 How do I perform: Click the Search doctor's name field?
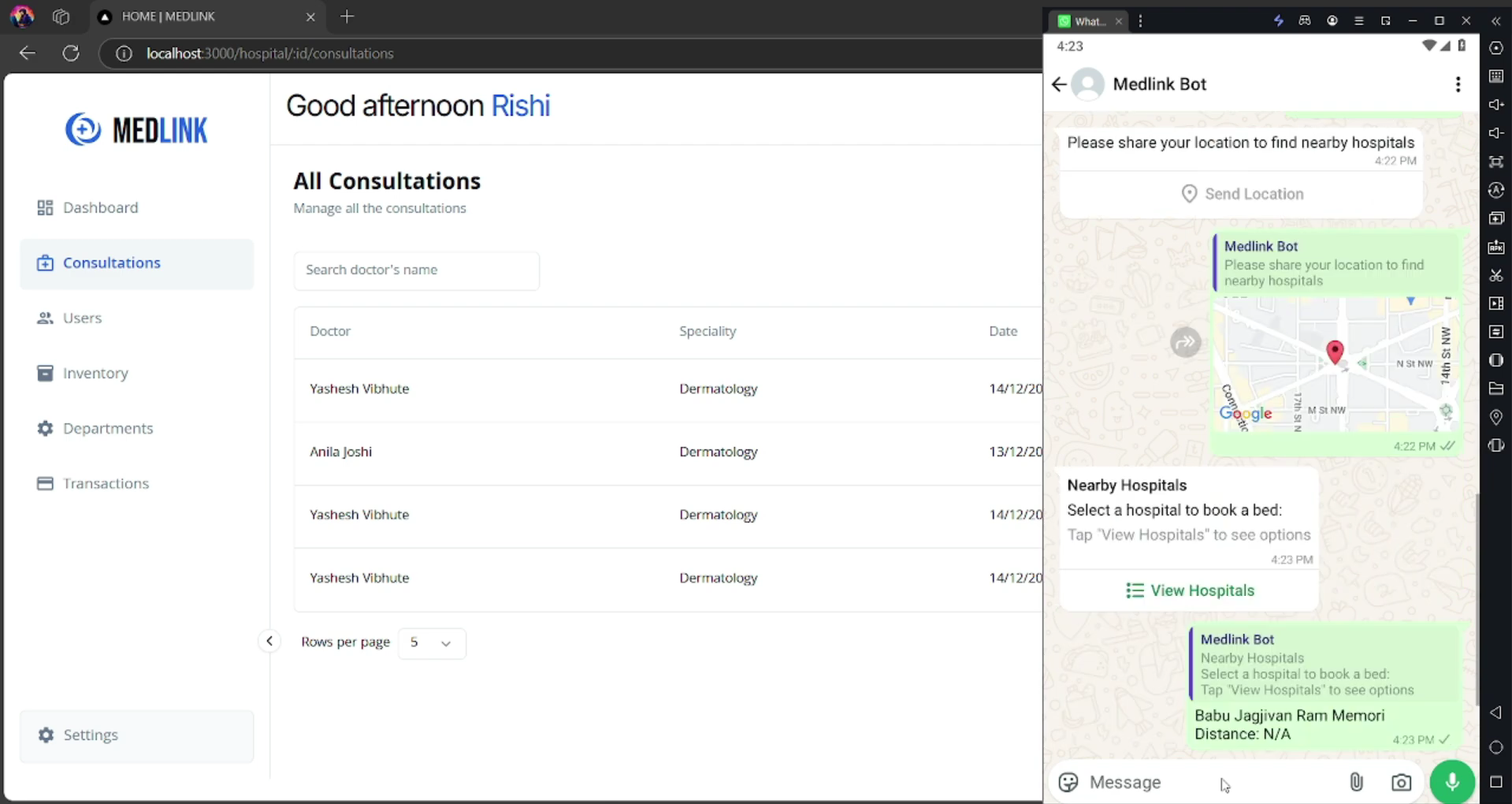[x=416, y=270]
